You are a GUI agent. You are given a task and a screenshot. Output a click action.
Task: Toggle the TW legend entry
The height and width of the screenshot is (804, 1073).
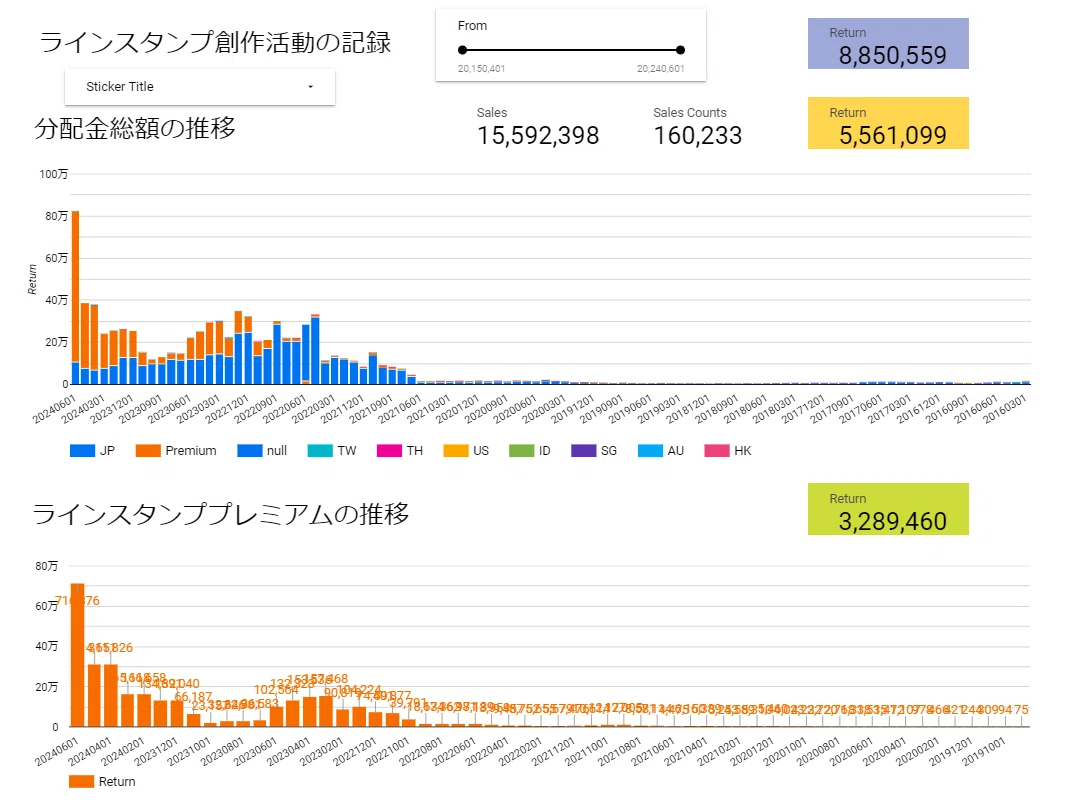(x=332, y=450)
